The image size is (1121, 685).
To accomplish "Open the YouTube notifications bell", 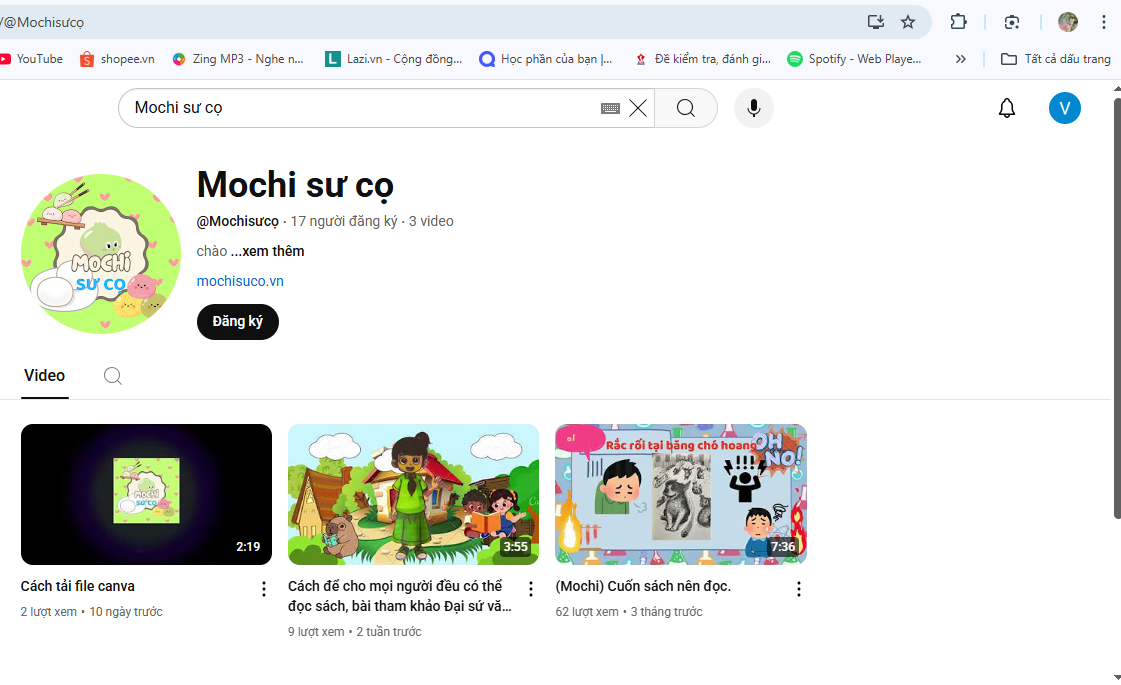I will click(x=1007, y=108).
